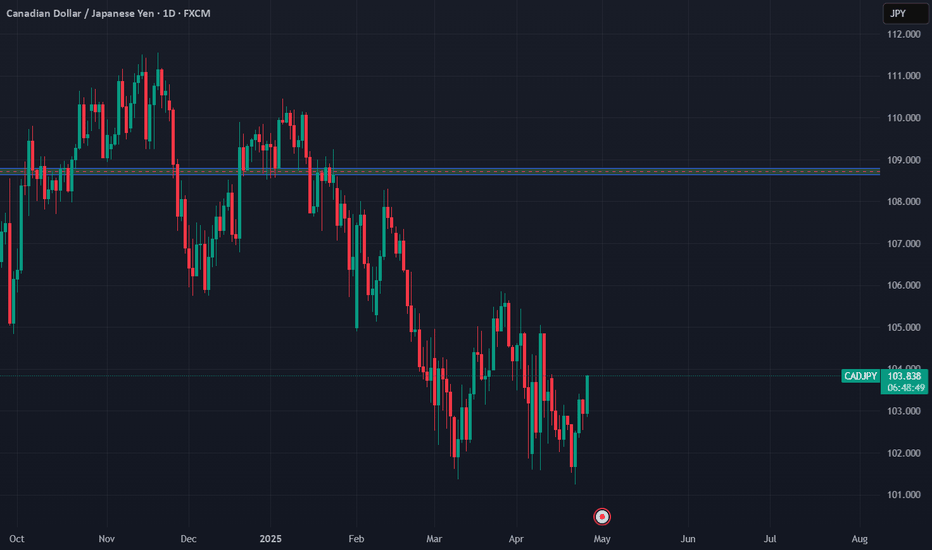Click the 103.000 price axis label
The height and width of the screenshot is (550, 932).
903,411
